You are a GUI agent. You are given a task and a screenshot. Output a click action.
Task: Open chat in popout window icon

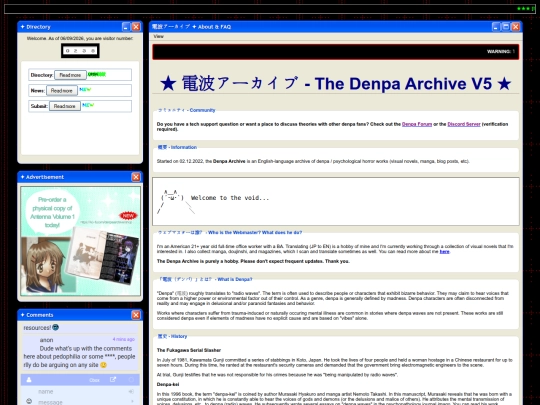tap(113, 380)
